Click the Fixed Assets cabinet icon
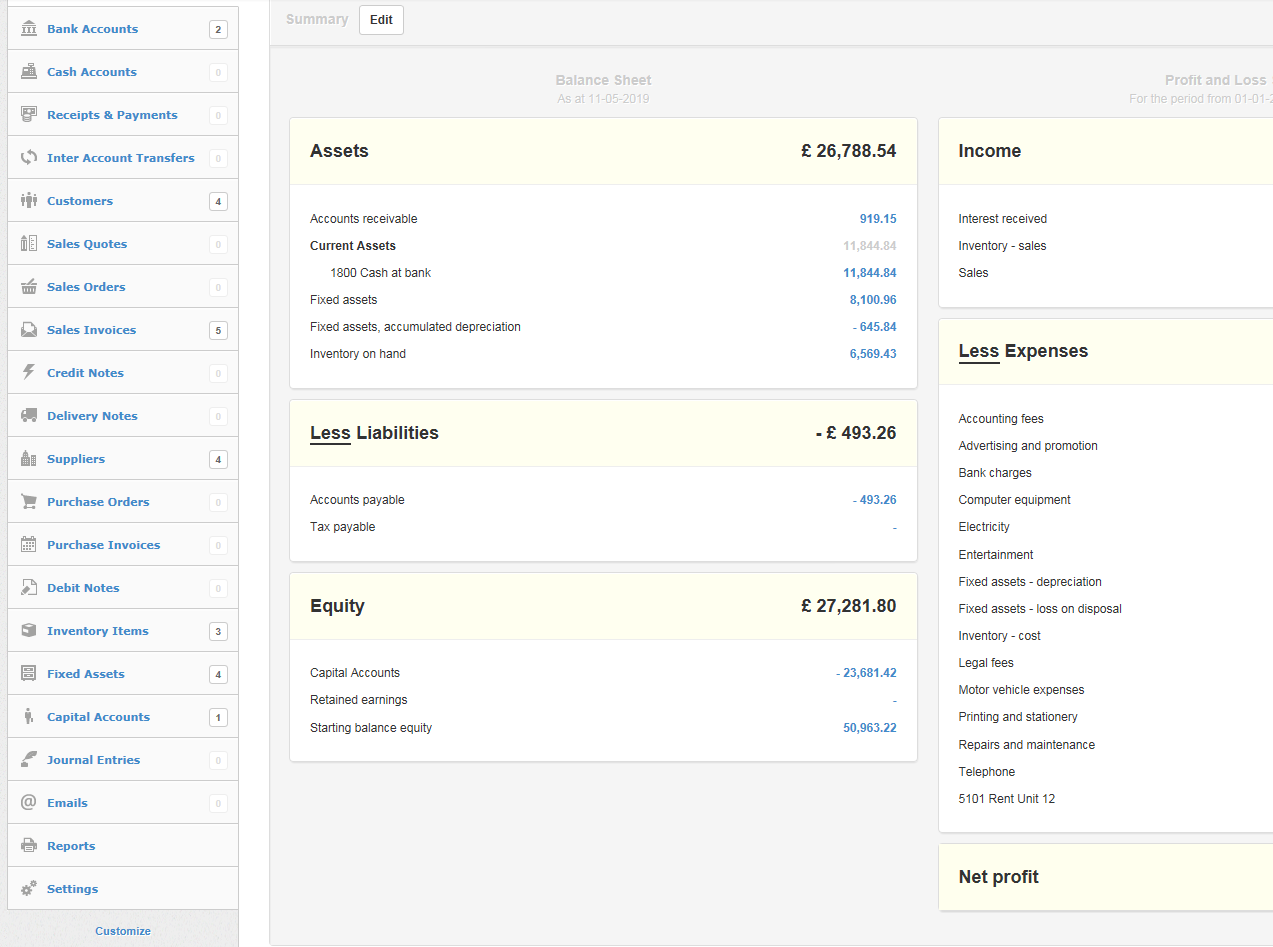1273x947 pixels. click(x=29, y=673)
